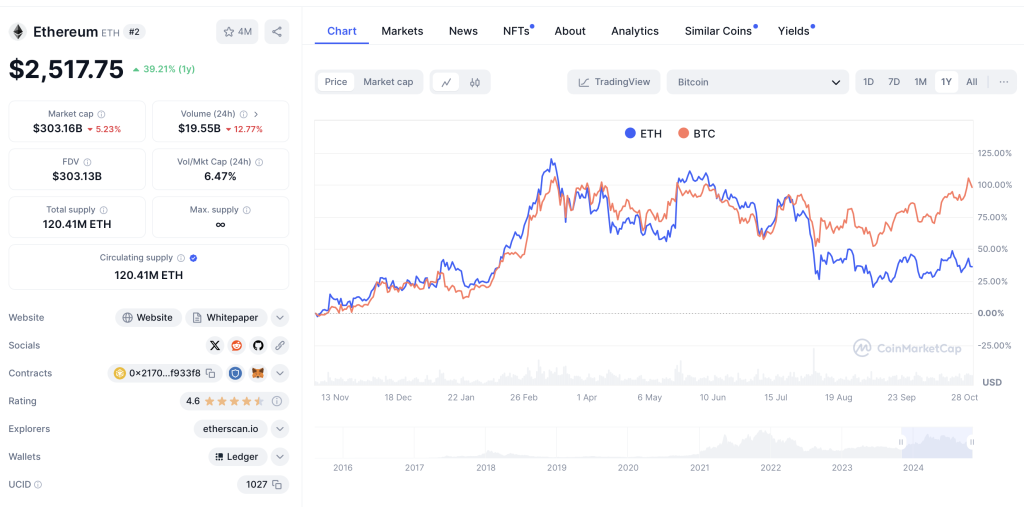
Task: Click the MetaMask fox icon
Action: click(259, 374)
